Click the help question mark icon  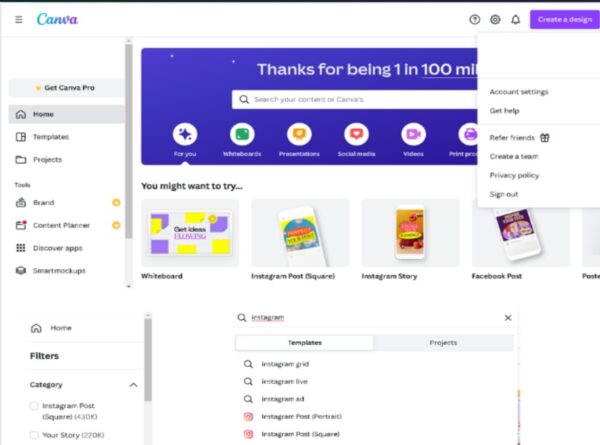tap(475, 19)
